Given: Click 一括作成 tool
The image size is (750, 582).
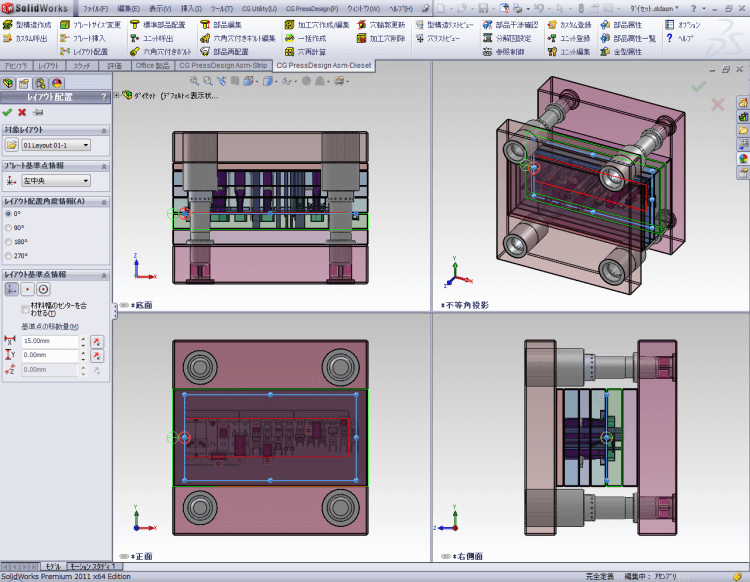Looking at the screenshot, I should click(306, 38).
